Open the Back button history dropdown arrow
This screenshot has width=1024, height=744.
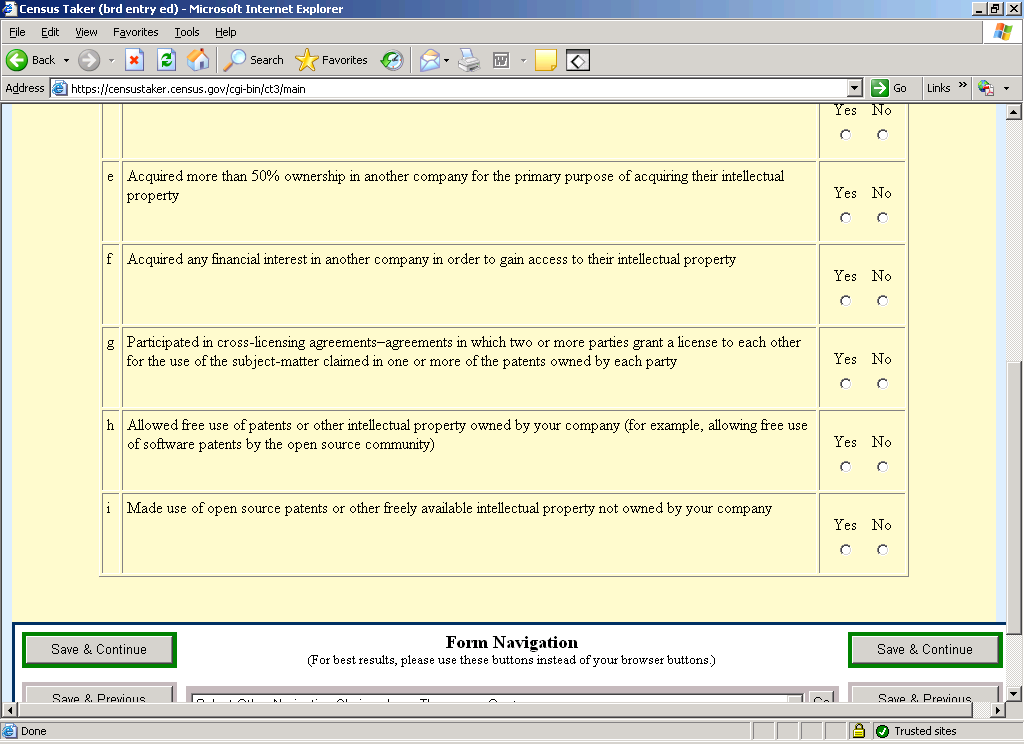66,60
